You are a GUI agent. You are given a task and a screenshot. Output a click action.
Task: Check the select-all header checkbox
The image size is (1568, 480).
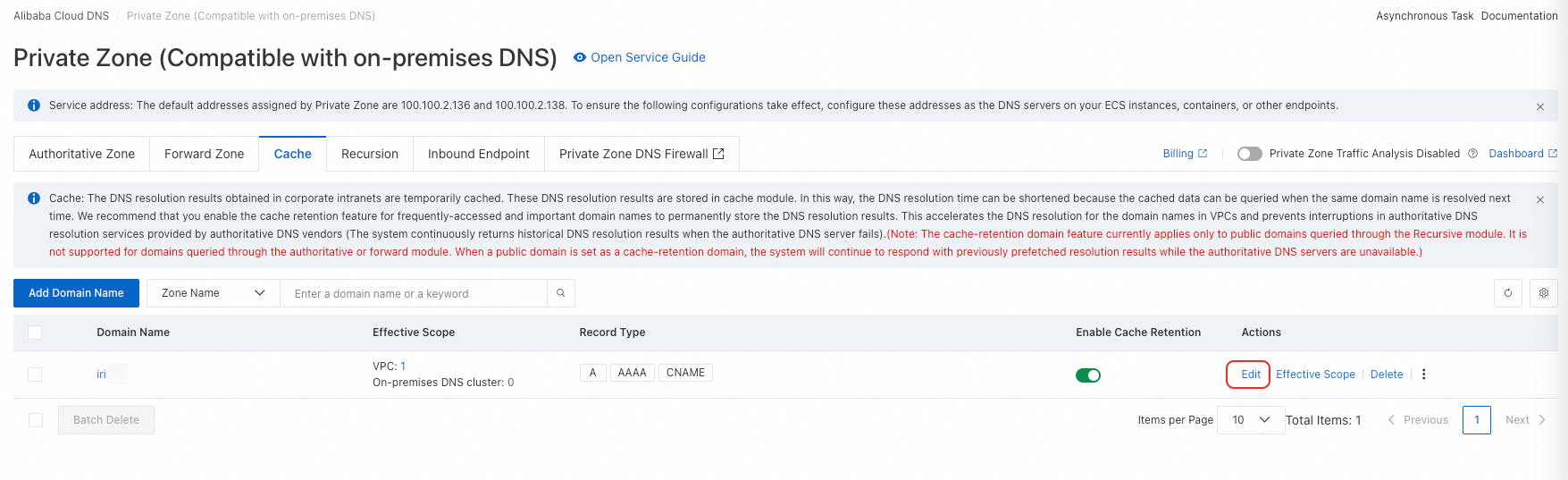(35, 333)
